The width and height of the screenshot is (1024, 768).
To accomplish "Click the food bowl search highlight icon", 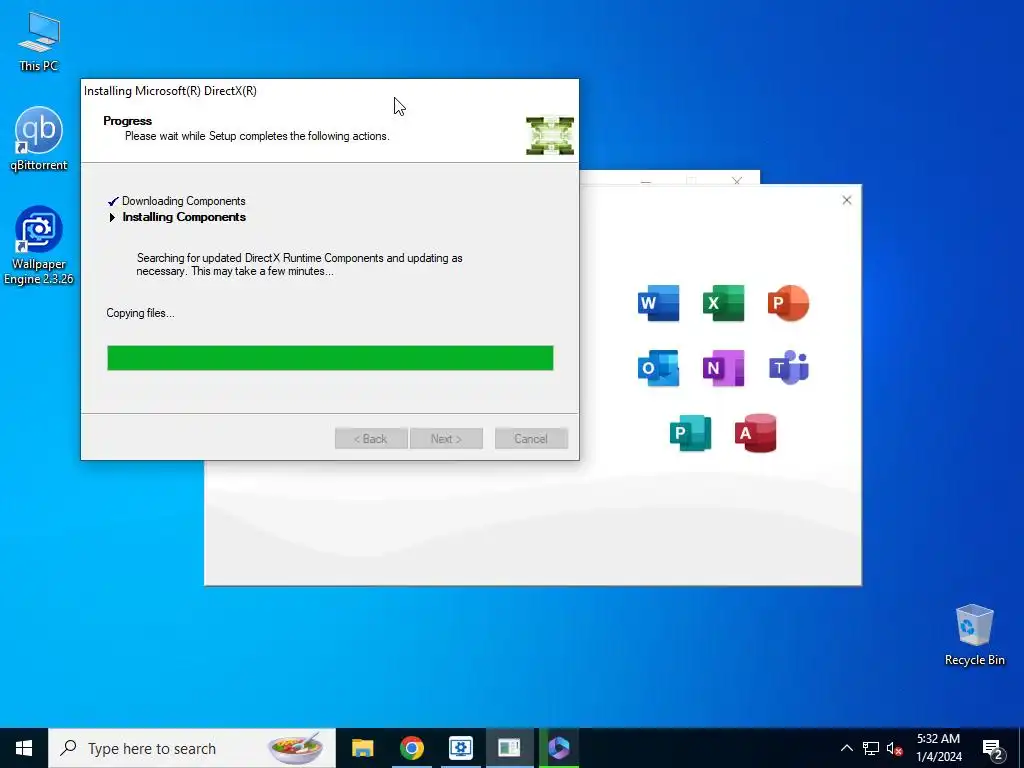I will [295, 748].
